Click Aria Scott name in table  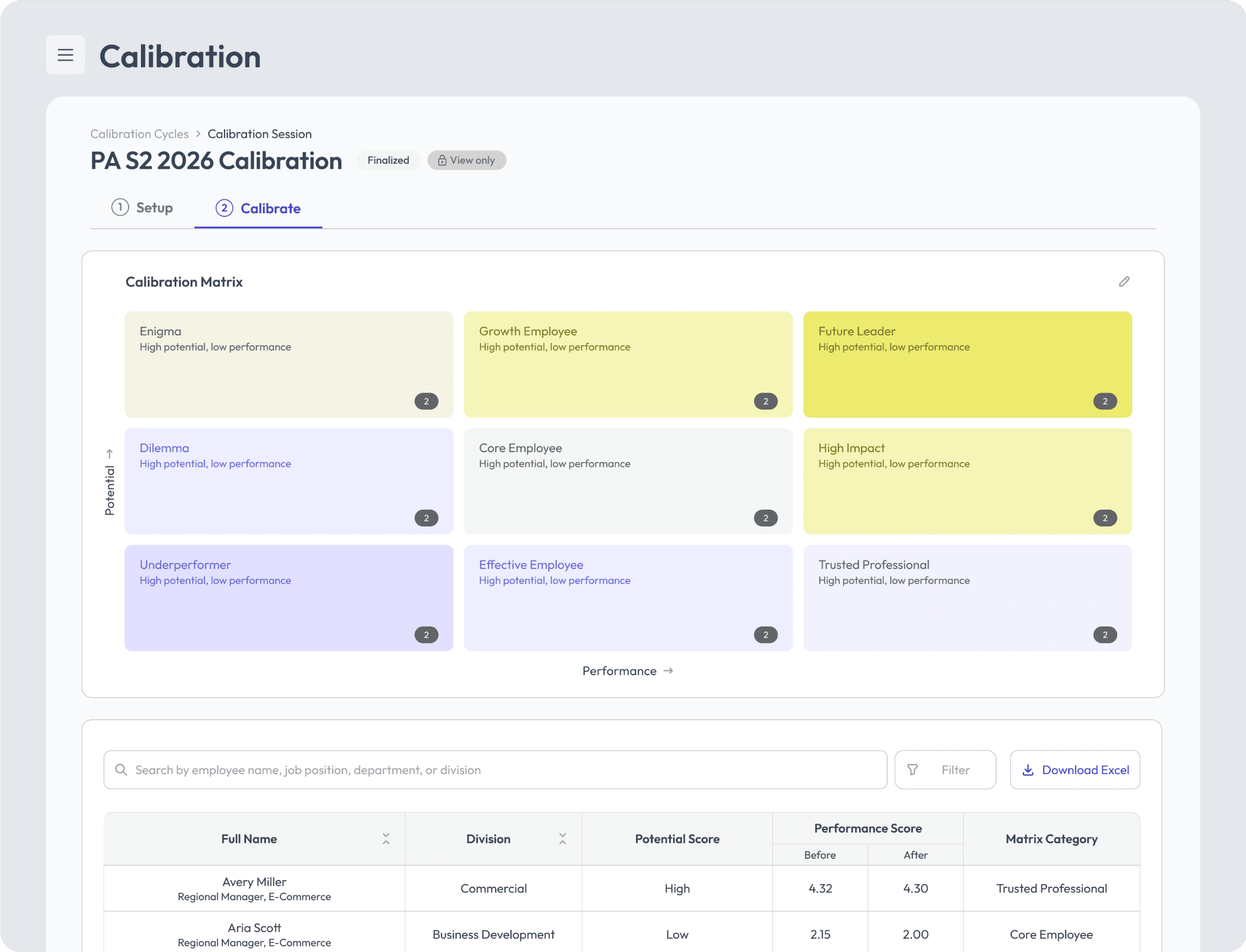254,927
